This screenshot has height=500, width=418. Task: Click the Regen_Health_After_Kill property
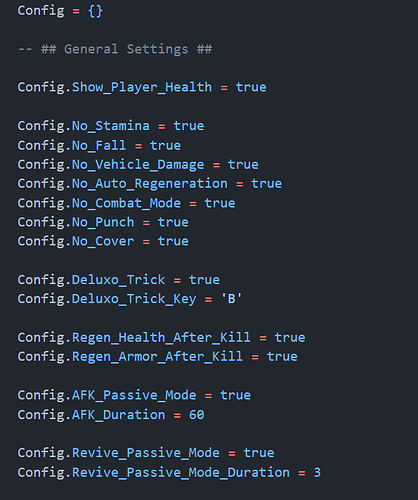pos(161,338)
